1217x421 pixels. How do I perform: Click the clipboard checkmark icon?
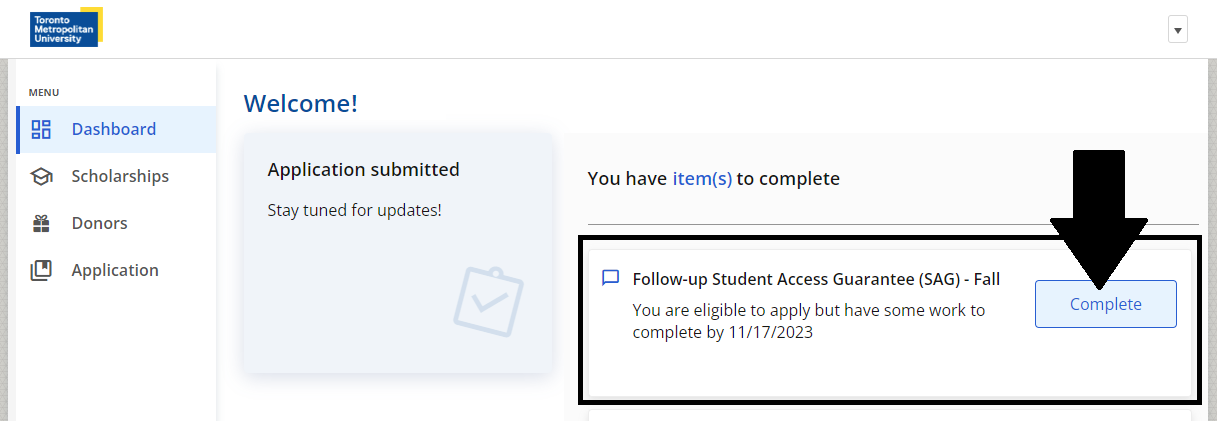pos(488,300)
